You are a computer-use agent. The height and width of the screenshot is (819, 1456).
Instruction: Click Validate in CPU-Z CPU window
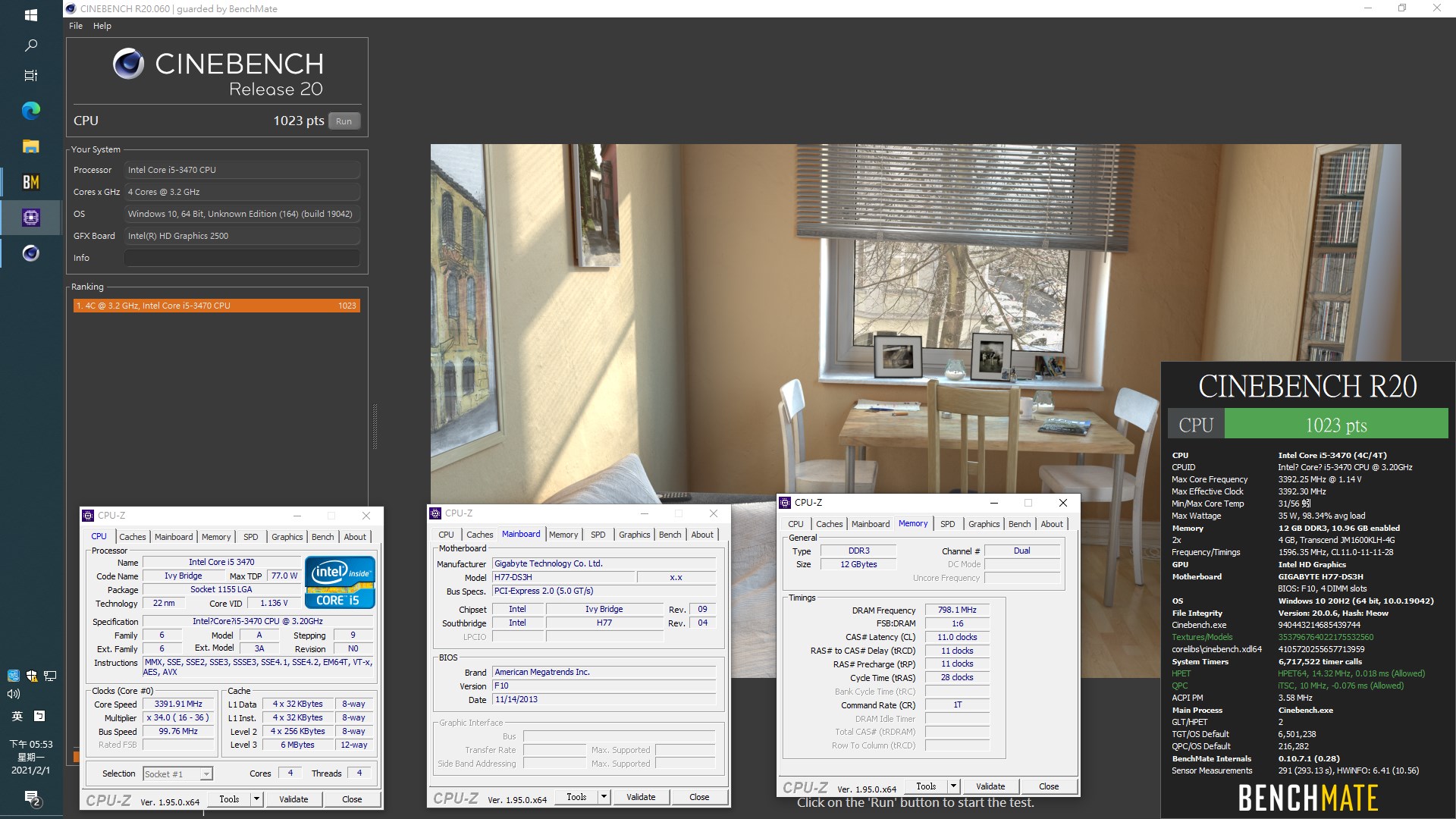tap(293, 799)
